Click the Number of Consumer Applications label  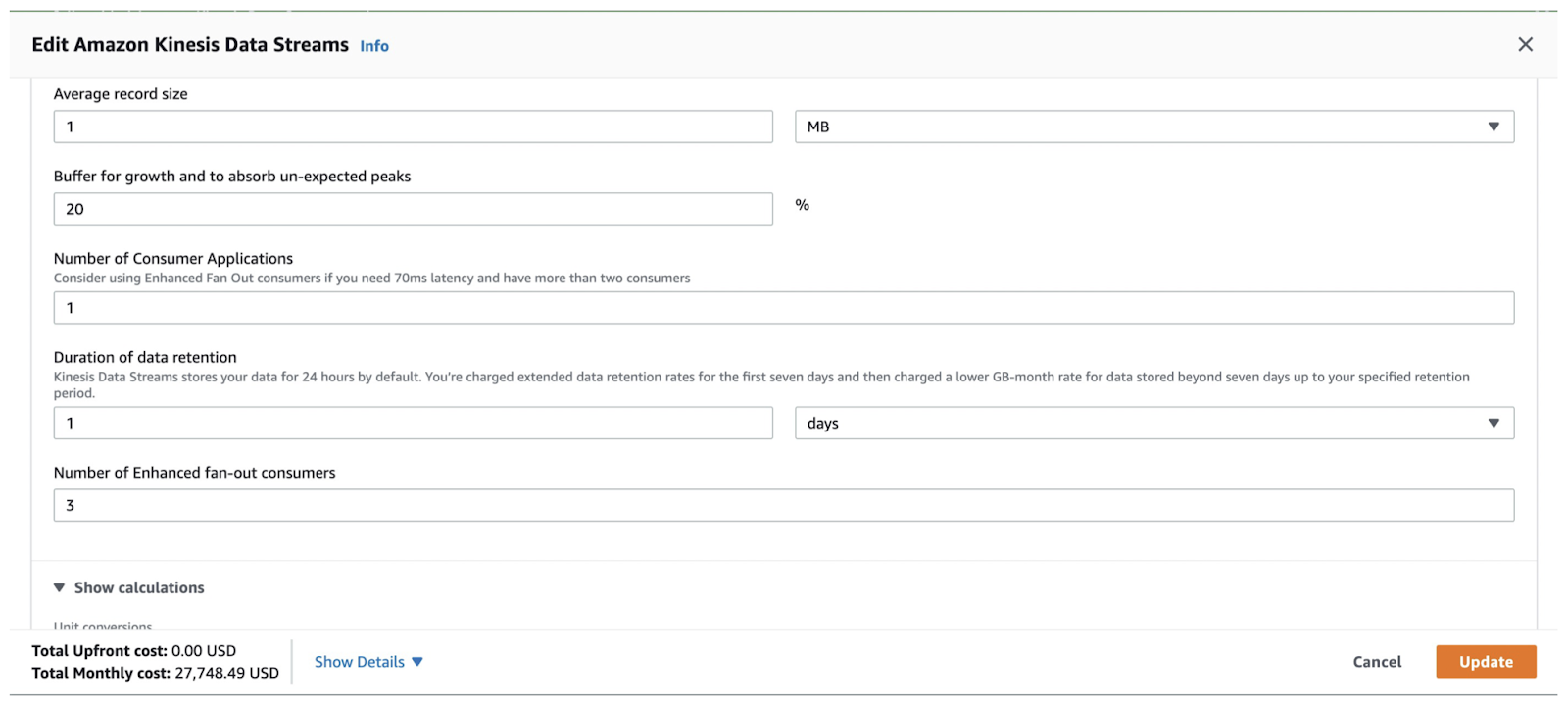click(x=173, y=259)
